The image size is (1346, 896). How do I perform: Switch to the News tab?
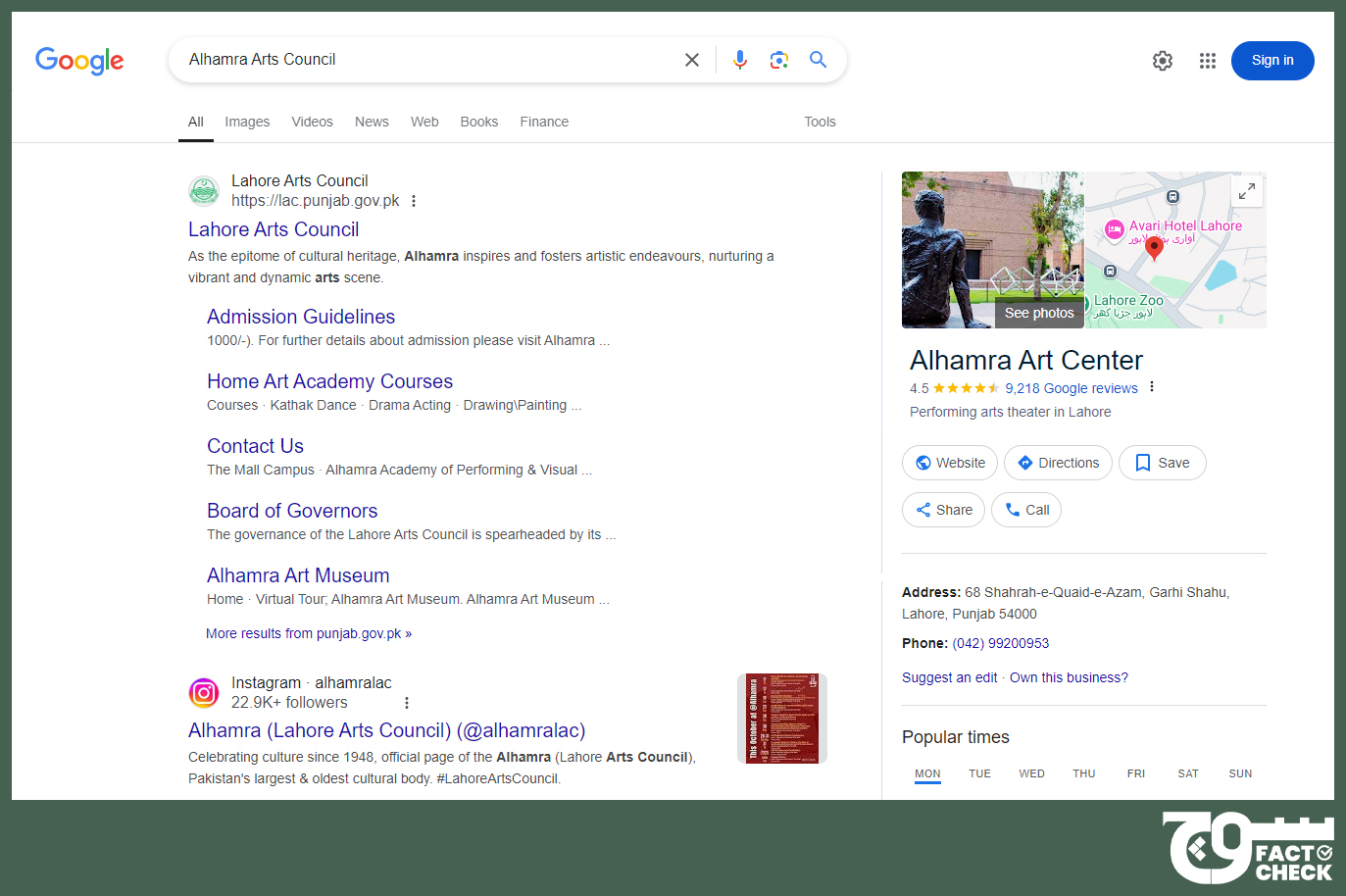click(x=372, y=122)
